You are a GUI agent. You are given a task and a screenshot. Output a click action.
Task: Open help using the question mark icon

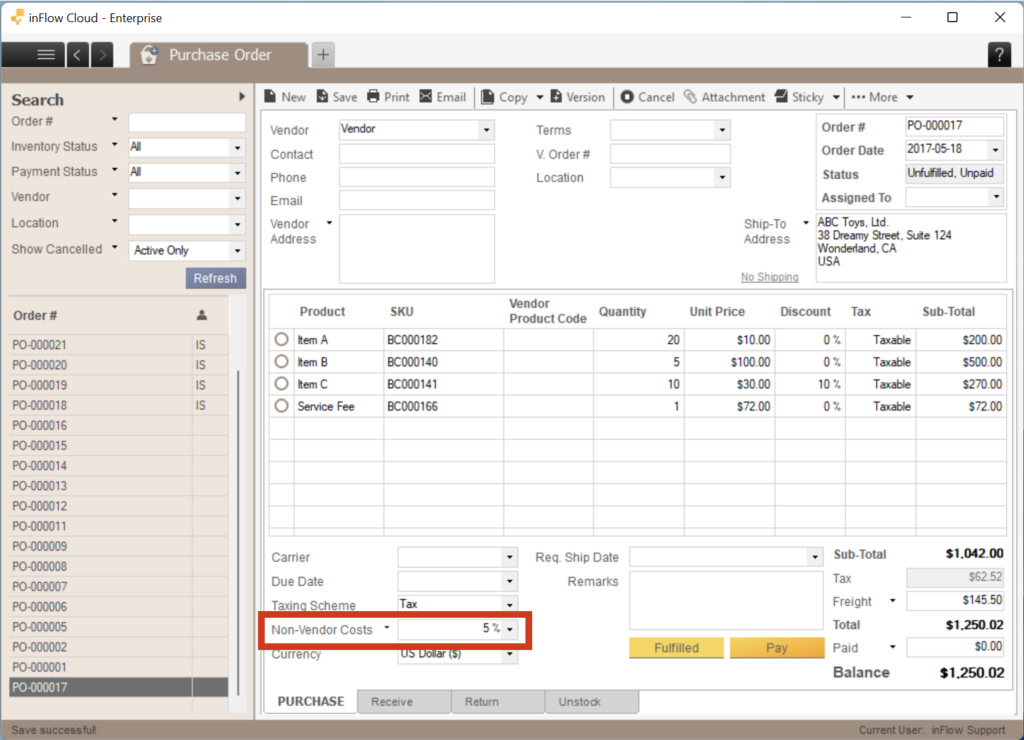click(x=999, y=55)
